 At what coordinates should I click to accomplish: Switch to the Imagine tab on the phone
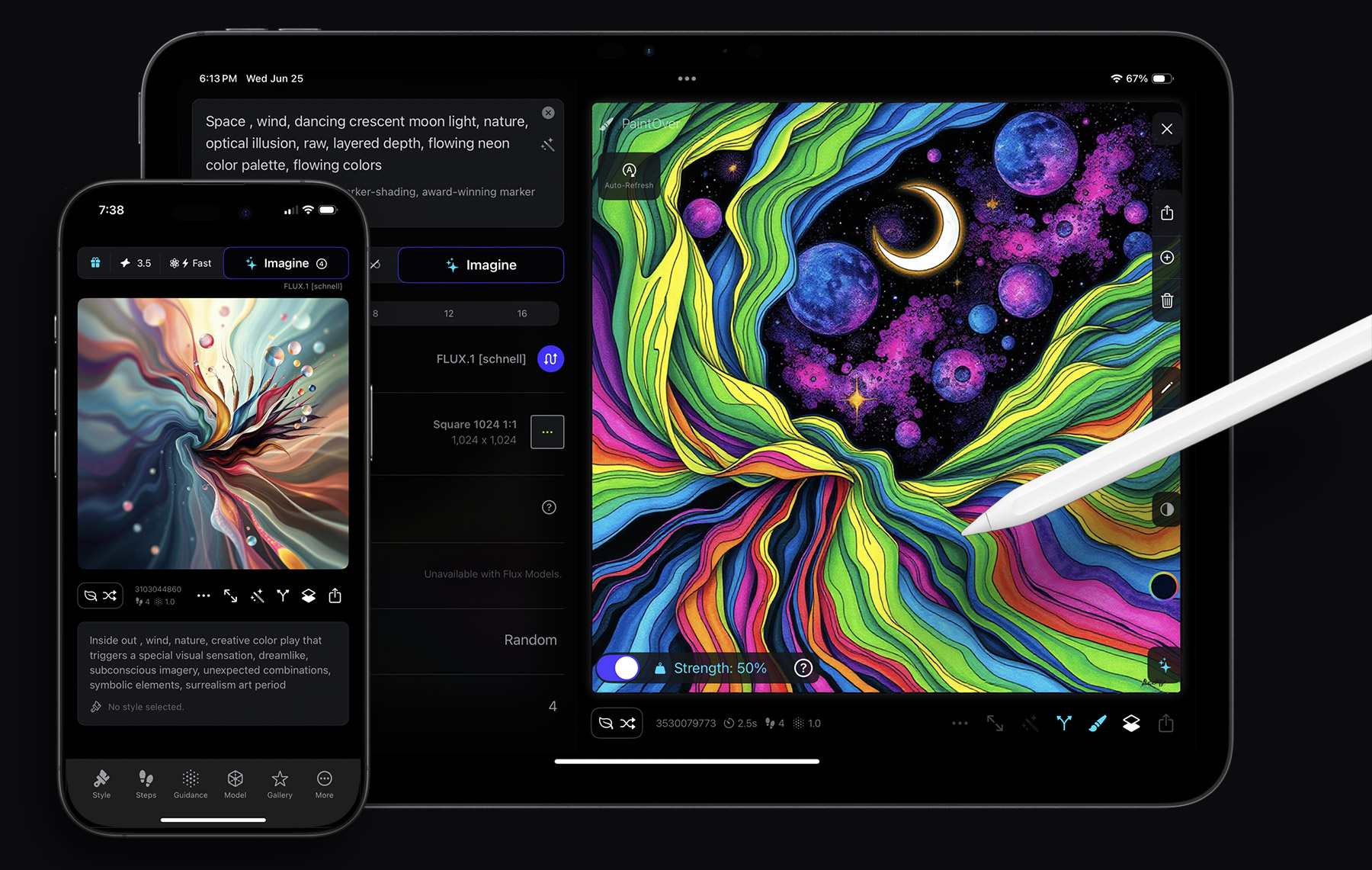[286, 263]
